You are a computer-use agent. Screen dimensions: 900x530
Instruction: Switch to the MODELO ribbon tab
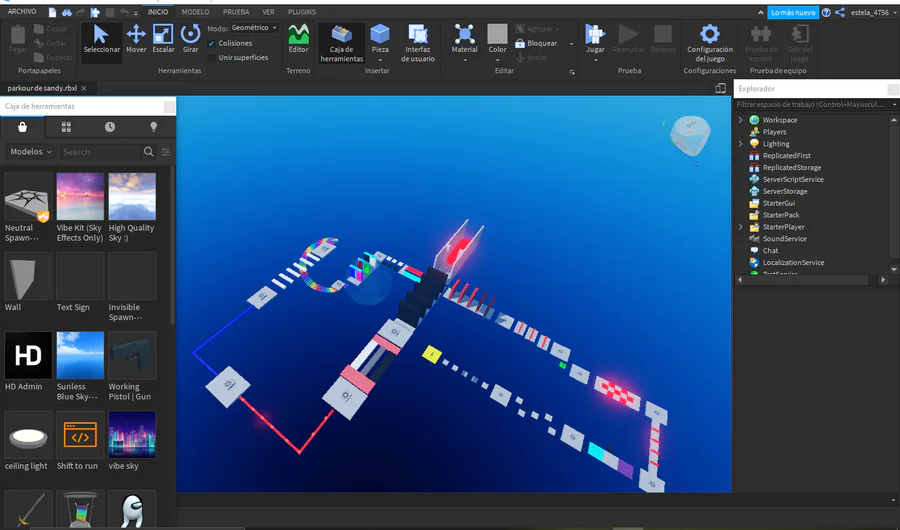(x=195, y=11)
